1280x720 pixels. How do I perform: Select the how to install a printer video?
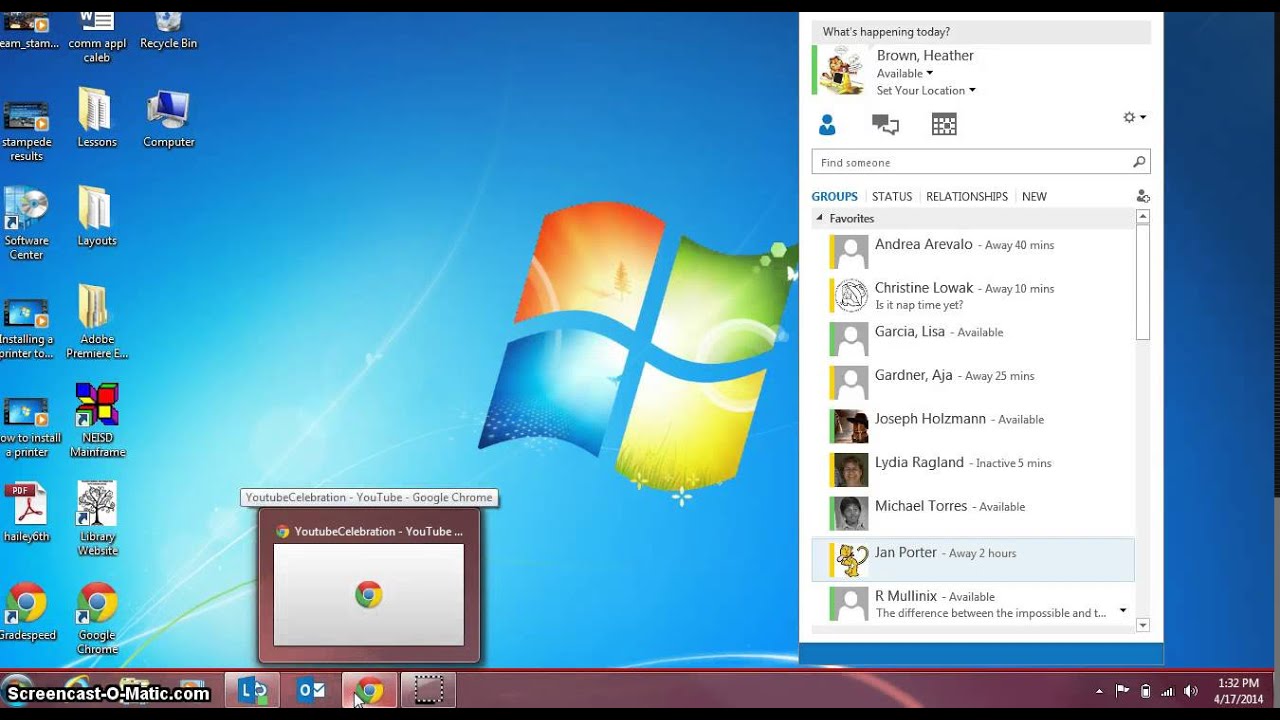coord(28,427)
